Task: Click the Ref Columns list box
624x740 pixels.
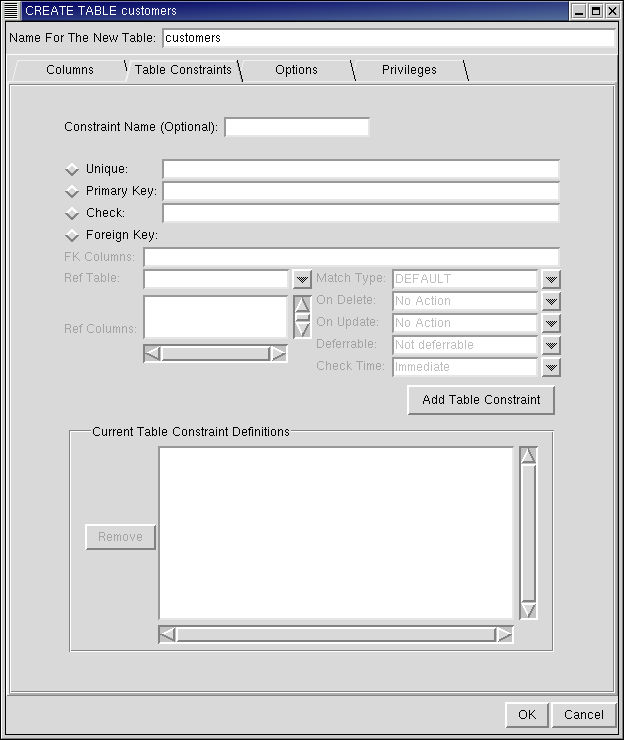Action: click(x=216, y=317)
